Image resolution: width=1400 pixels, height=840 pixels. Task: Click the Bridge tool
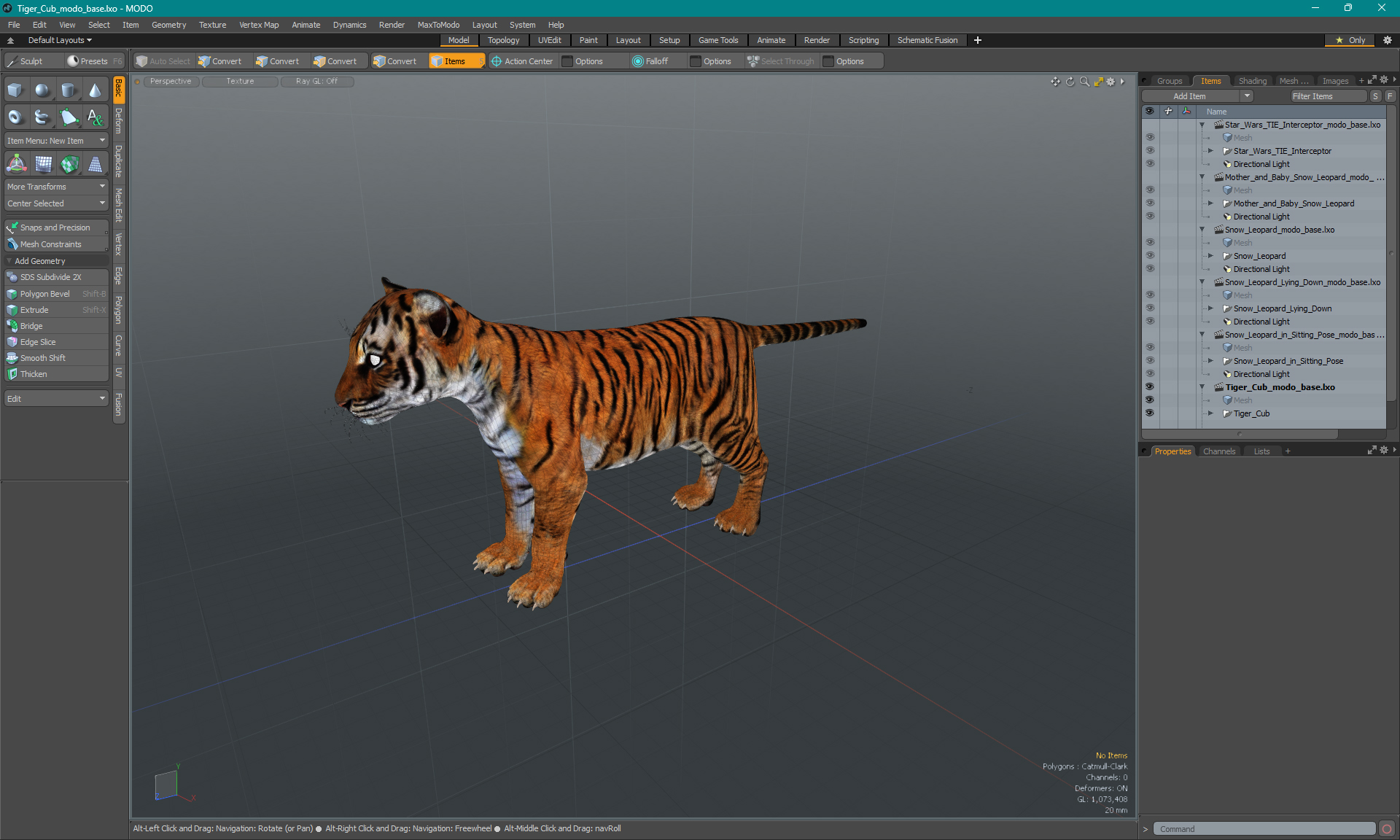coord(57,326)
